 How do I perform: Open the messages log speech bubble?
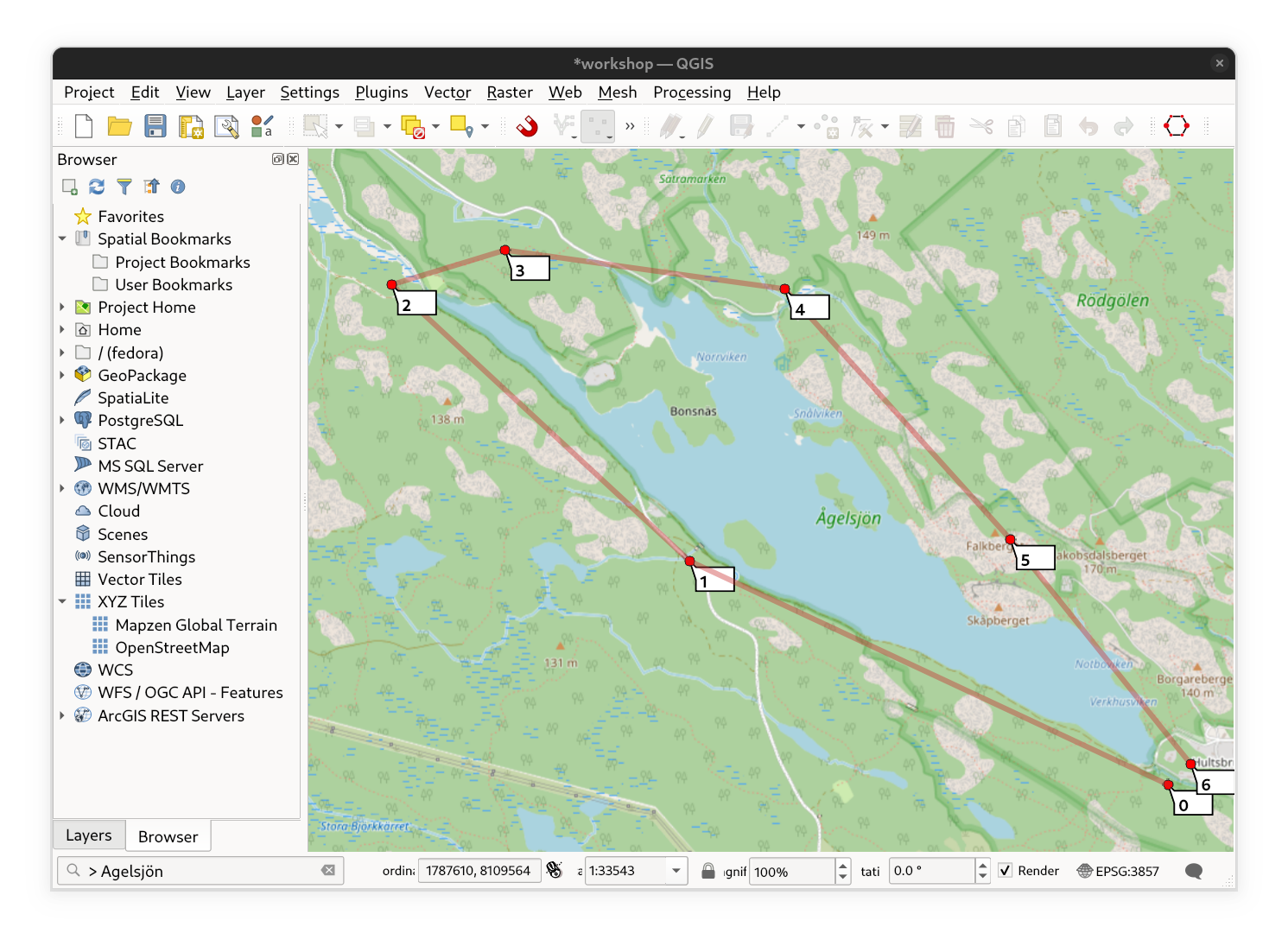[x=1194, y=871]
